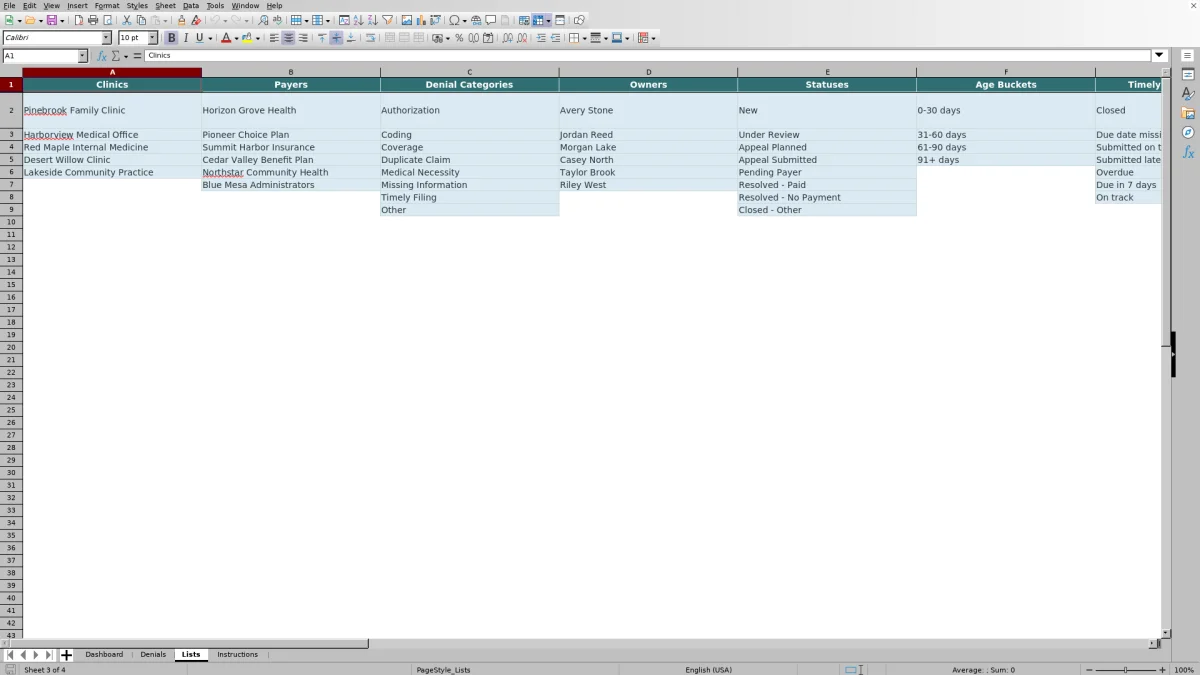The height and width of the screenshot is (675, 1200).
Task: Expand the Font Color dropdown arrow
Action: coord(236,38)
